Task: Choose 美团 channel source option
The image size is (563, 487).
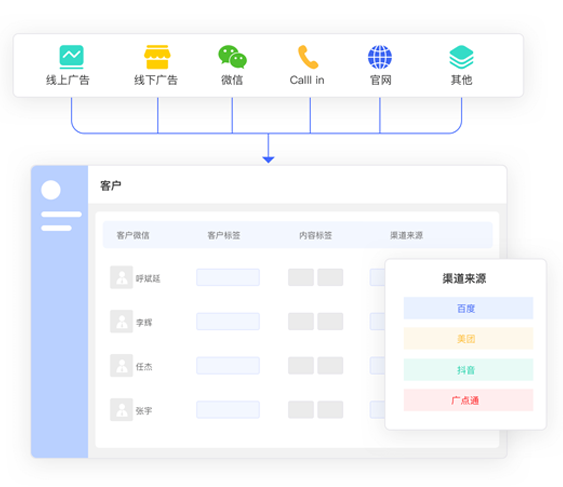Action: [468, 338]
